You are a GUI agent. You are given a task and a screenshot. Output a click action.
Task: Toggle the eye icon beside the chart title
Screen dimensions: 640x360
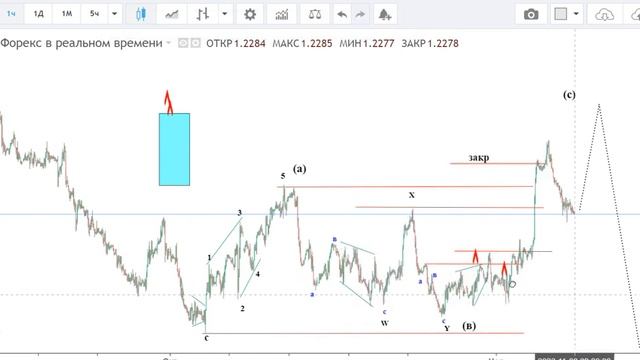click(183, 43)
